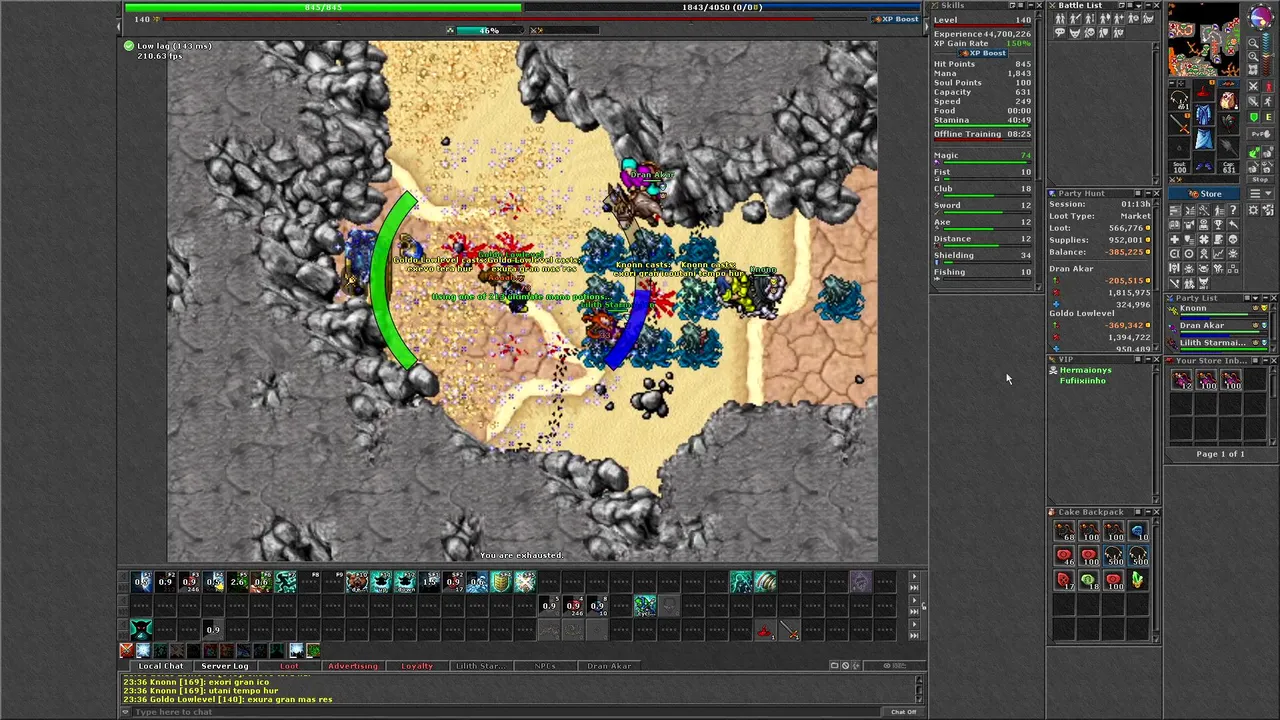Toggle the two-people players filter in Battle List
The width and height of the screenshot is (1280, 720).
pyautogui.click(x=1060, y=18)
